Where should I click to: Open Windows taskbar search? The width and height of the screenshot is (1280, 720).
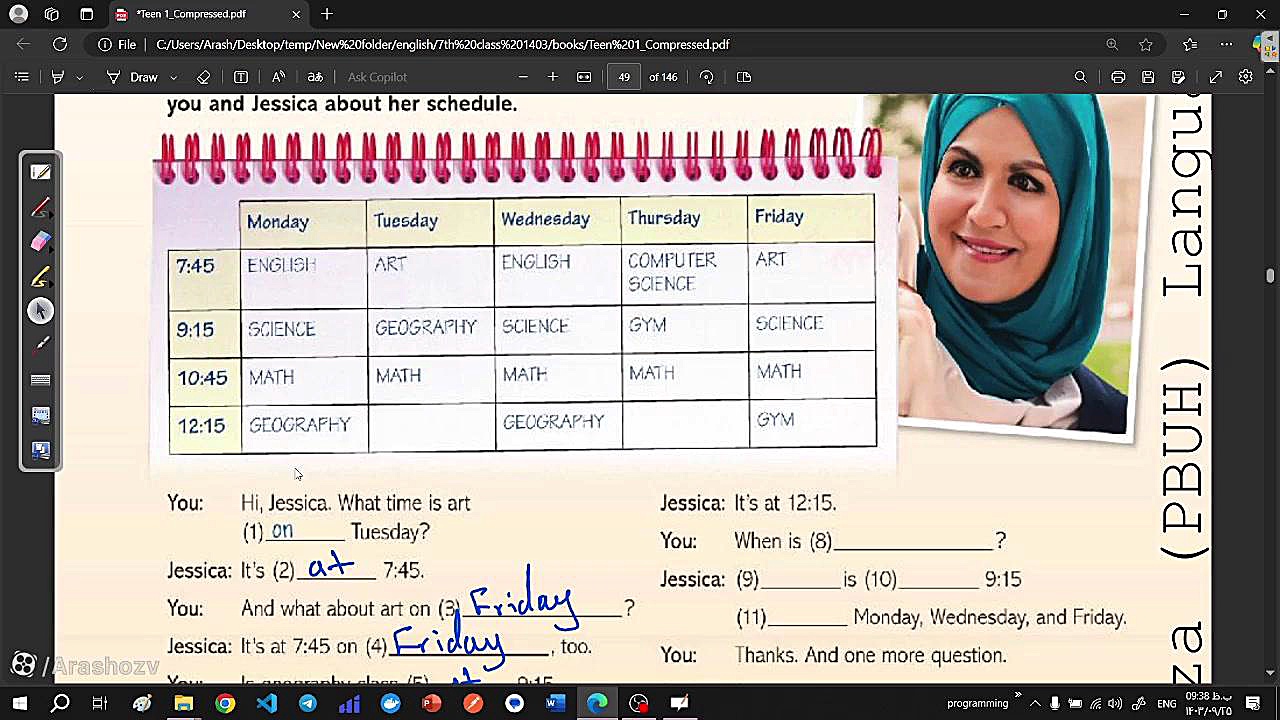pos(60,703)
